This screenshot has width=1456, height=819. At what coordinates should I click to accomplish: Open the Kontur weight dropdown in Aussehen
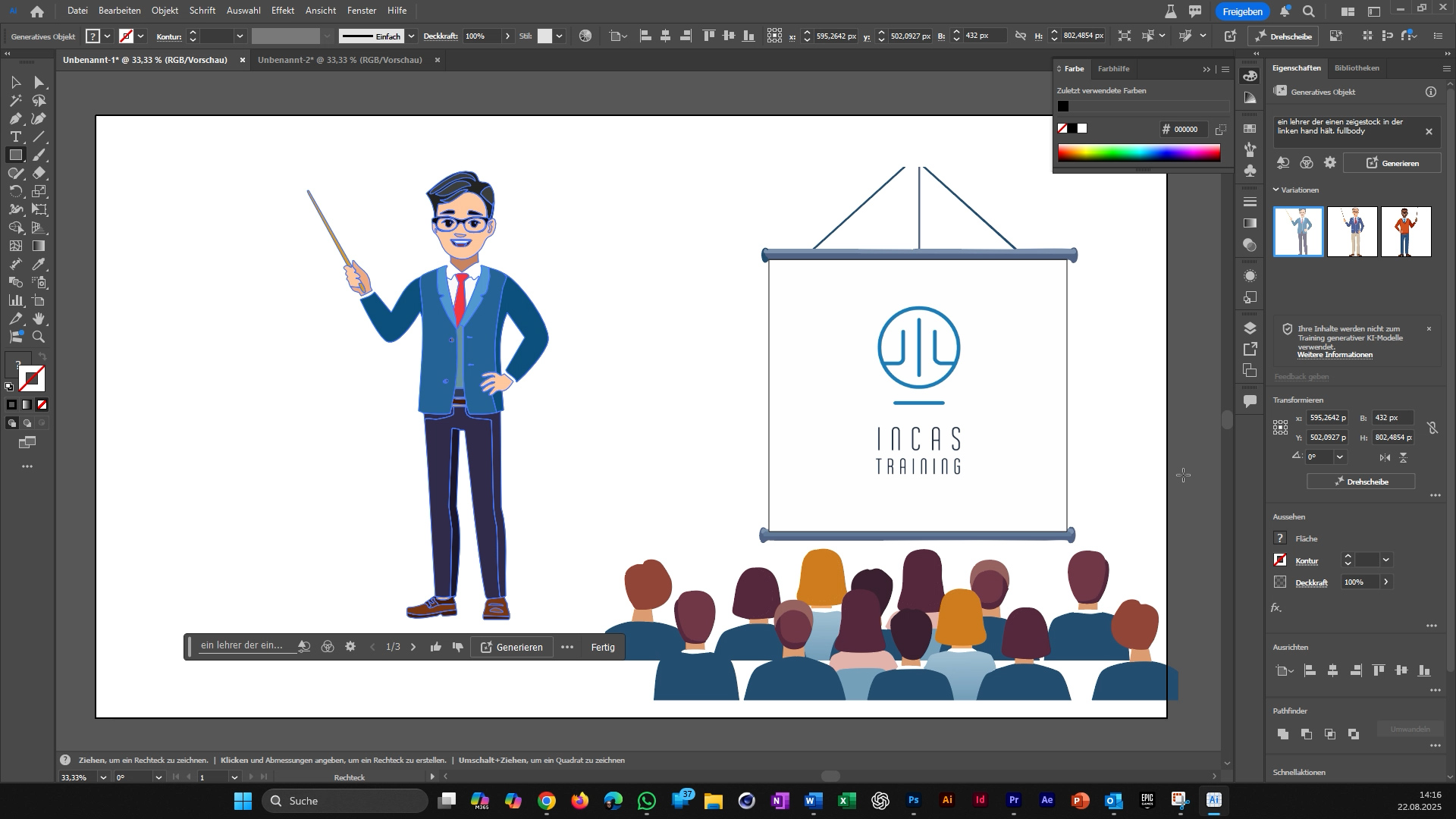point(1385,560)
